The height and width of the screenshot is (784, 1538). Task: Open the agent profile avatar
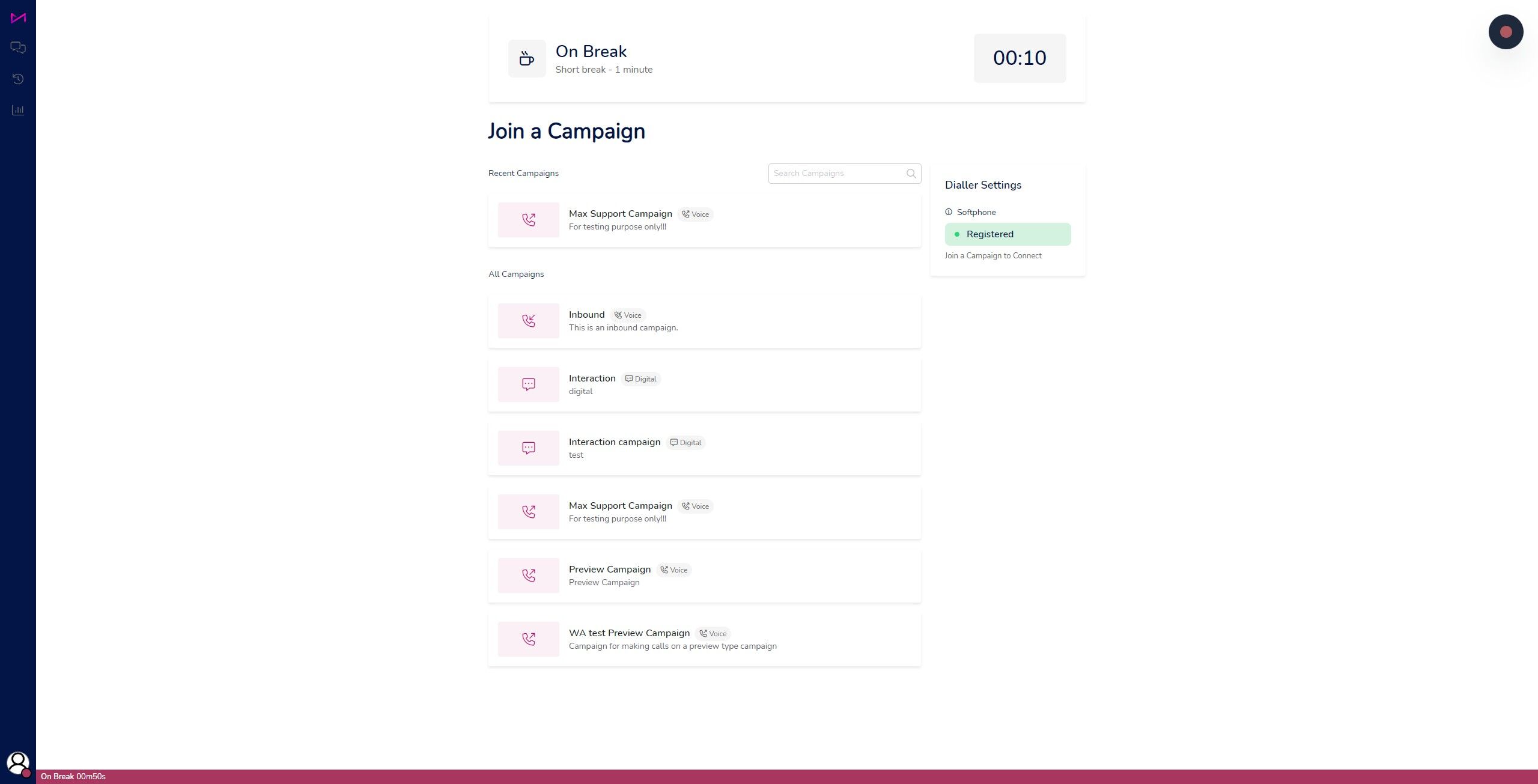tap(17, 764)
